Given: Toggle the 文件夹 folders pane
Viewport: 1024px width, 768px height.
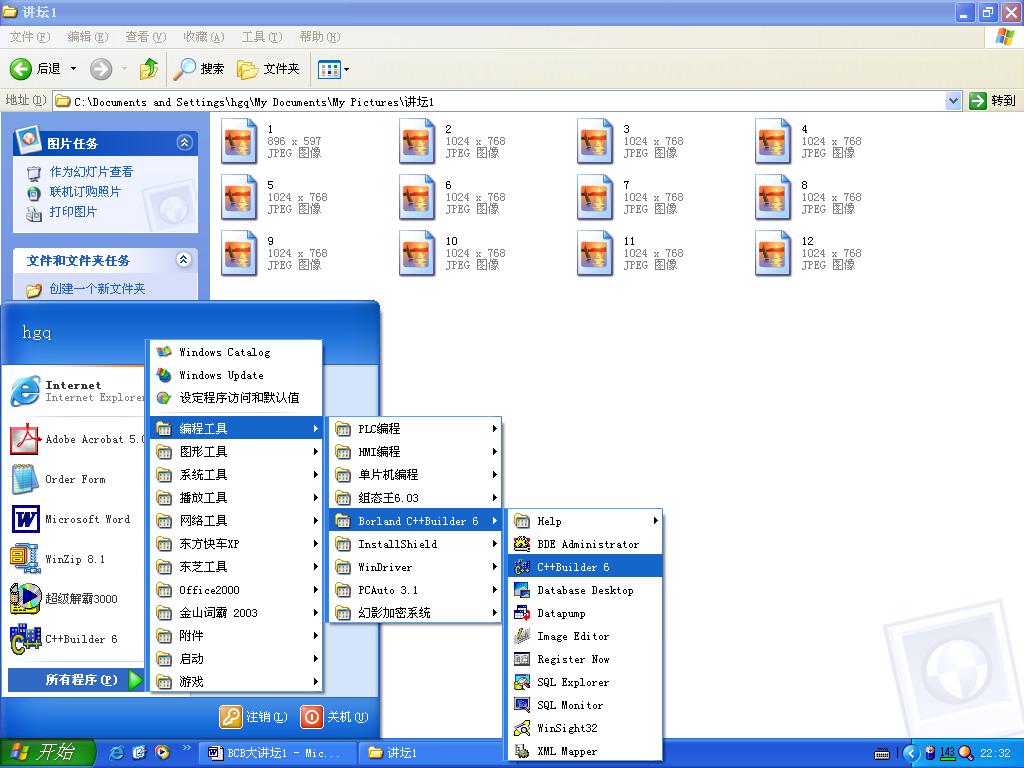Looking at the screenshot, I should pyautogui.click(x=268, y=69).
